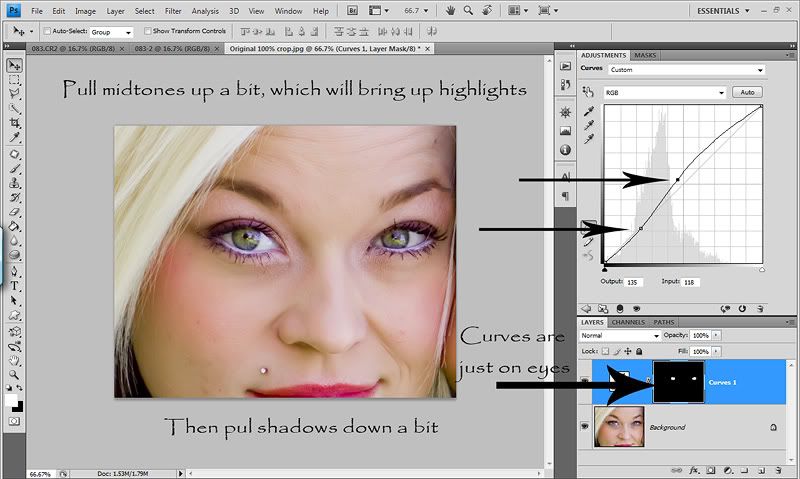Image resolution: width=800 pixels, height=479 pixels.
Task: Open the layer Fill slider arrow
Action: click(716, 351)
